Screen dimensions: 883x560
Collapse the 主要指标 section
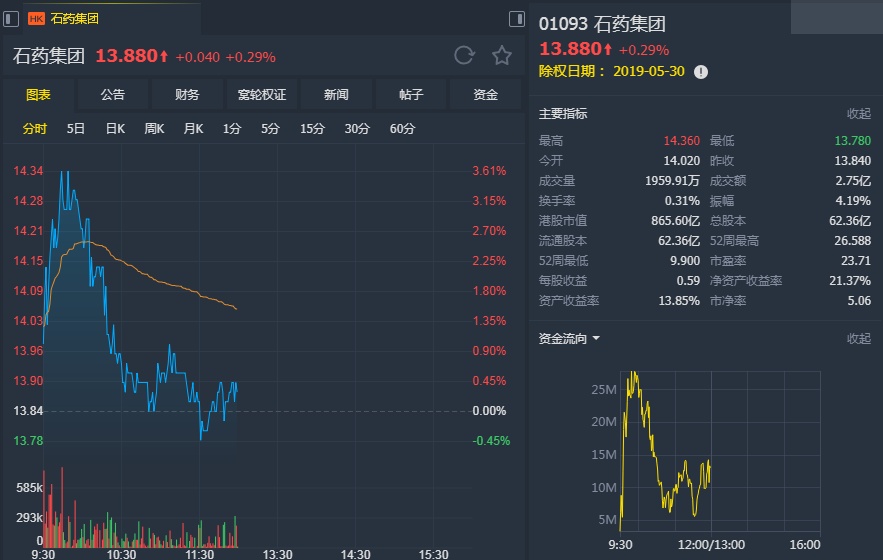(858, 114)
